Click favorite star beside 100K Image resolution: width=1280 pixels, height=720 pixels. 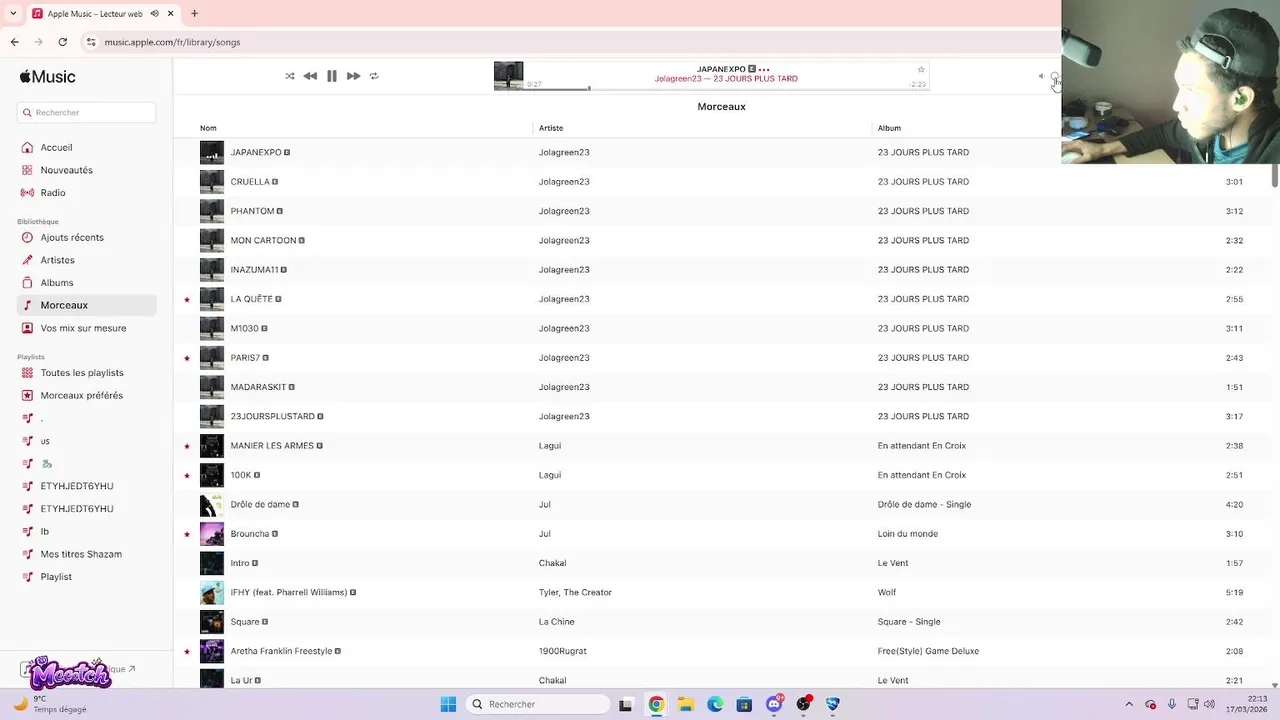pos(187,475)
